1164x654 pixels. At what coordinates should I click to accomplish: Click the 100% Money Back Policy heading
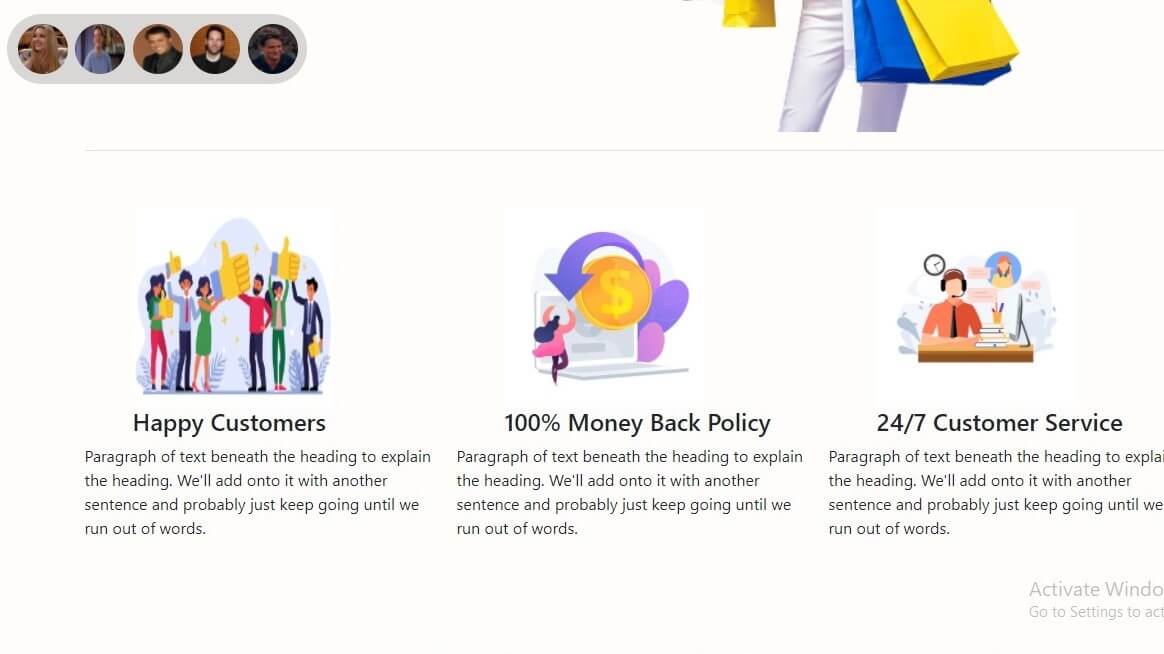click(x=637, y=422)
